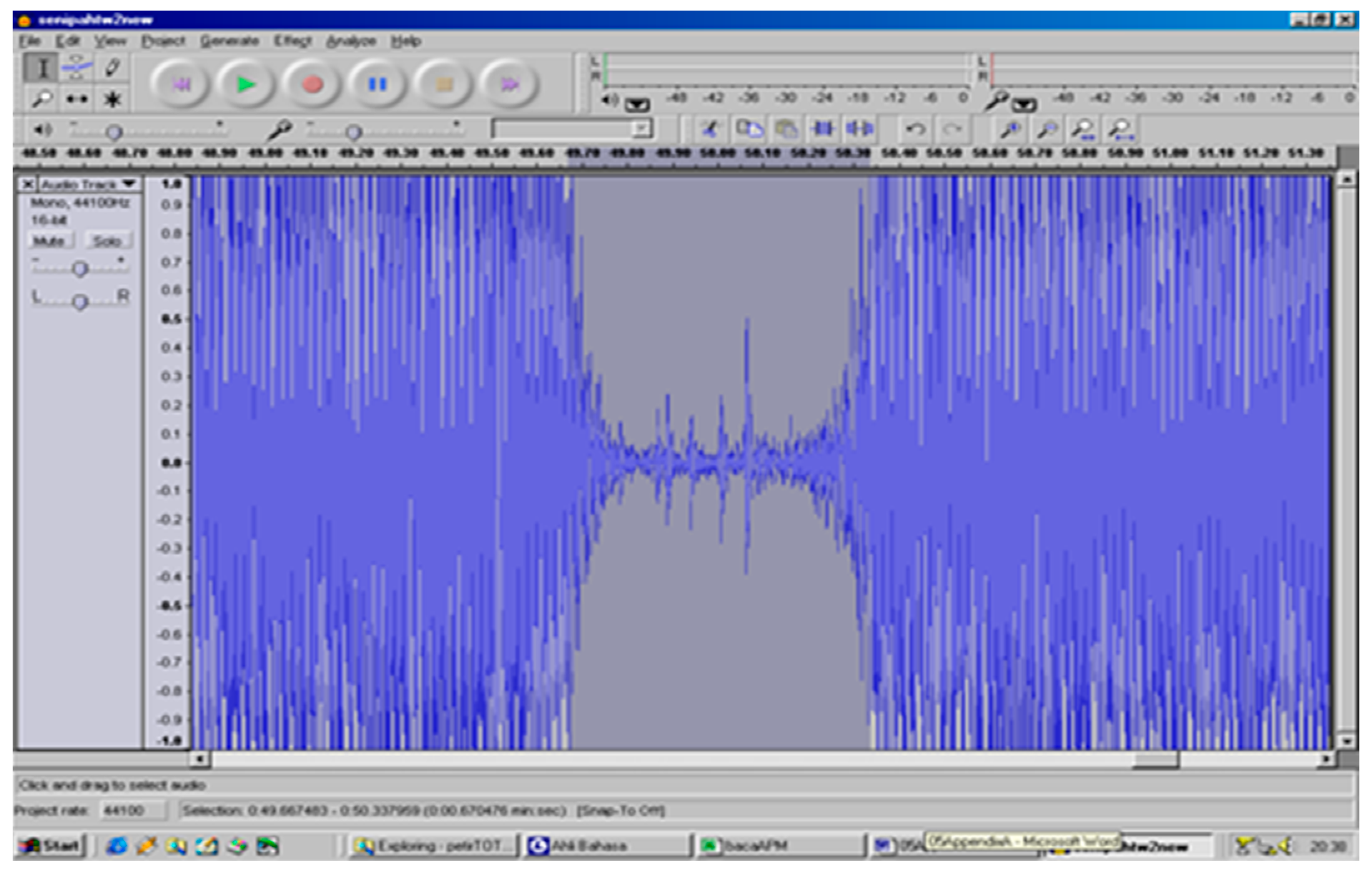Click the Trim outside selection icon
Image resolution: width=1372 pixels, height=874 pixels.
(x=823, y=129)
